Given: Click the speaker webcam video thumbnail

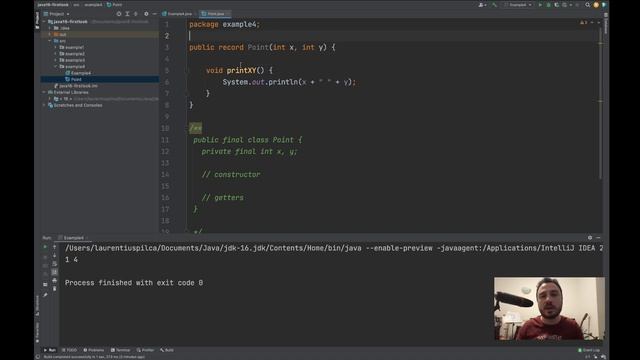Looking at the screenshot, I should click(549, 309).
